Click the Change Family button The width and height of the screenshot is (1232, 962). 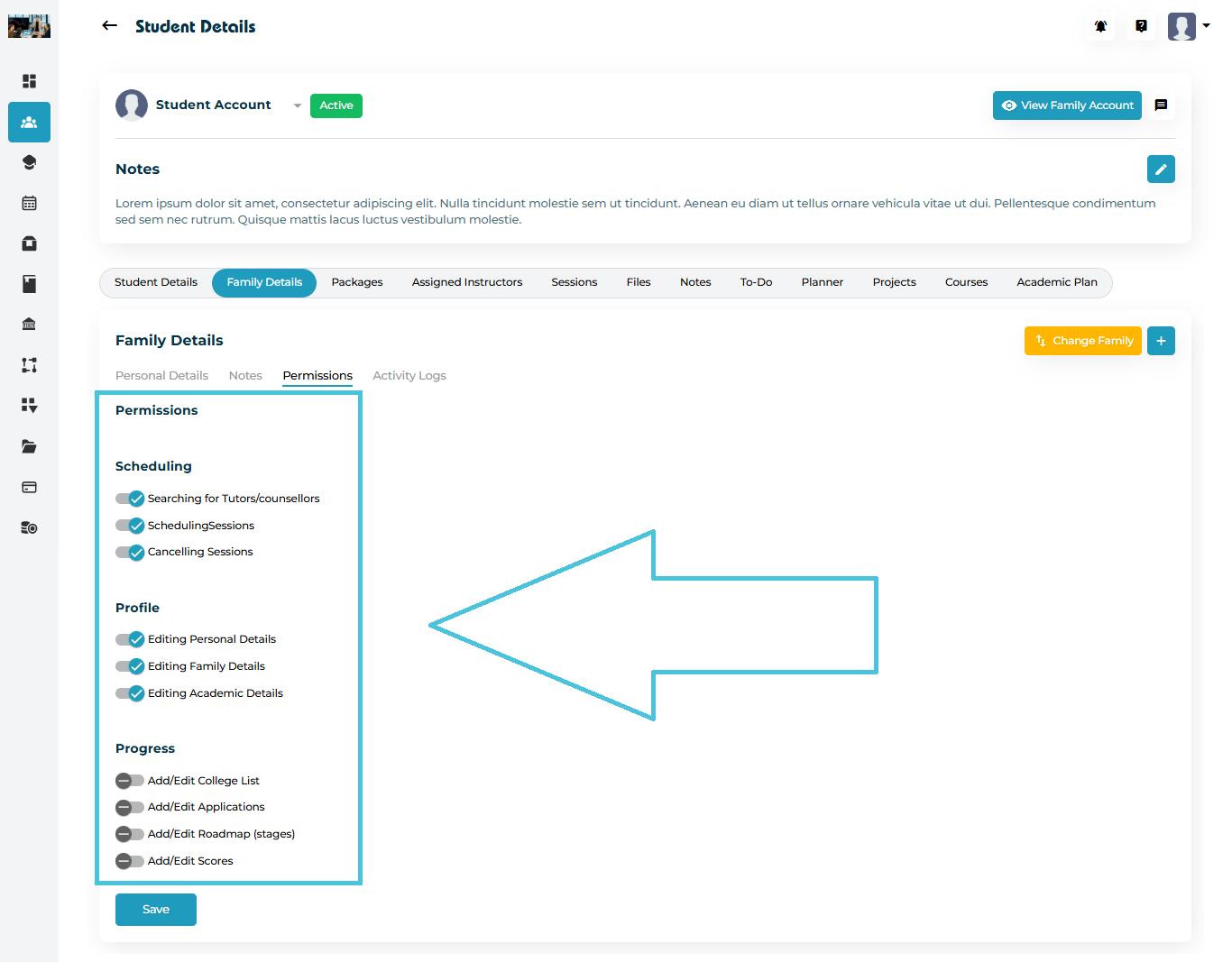click(1082, 341)
